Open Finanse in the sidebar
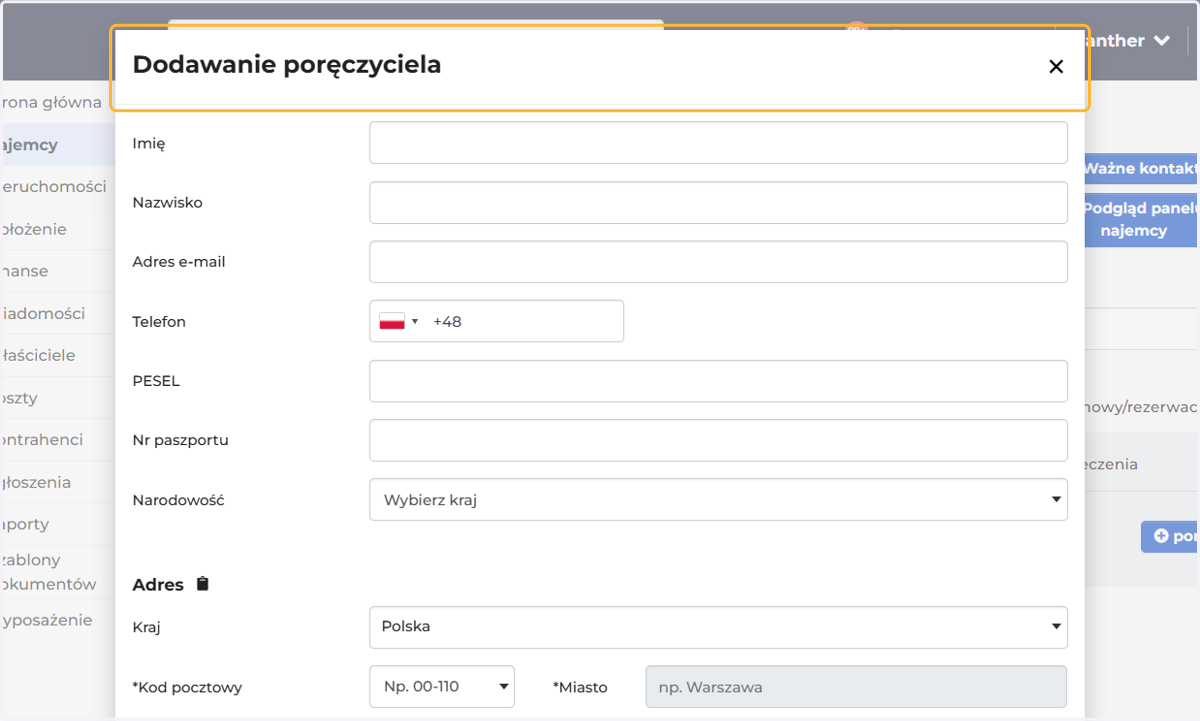This screenshot has height=721, width=1200. click(x=25, y=271)
